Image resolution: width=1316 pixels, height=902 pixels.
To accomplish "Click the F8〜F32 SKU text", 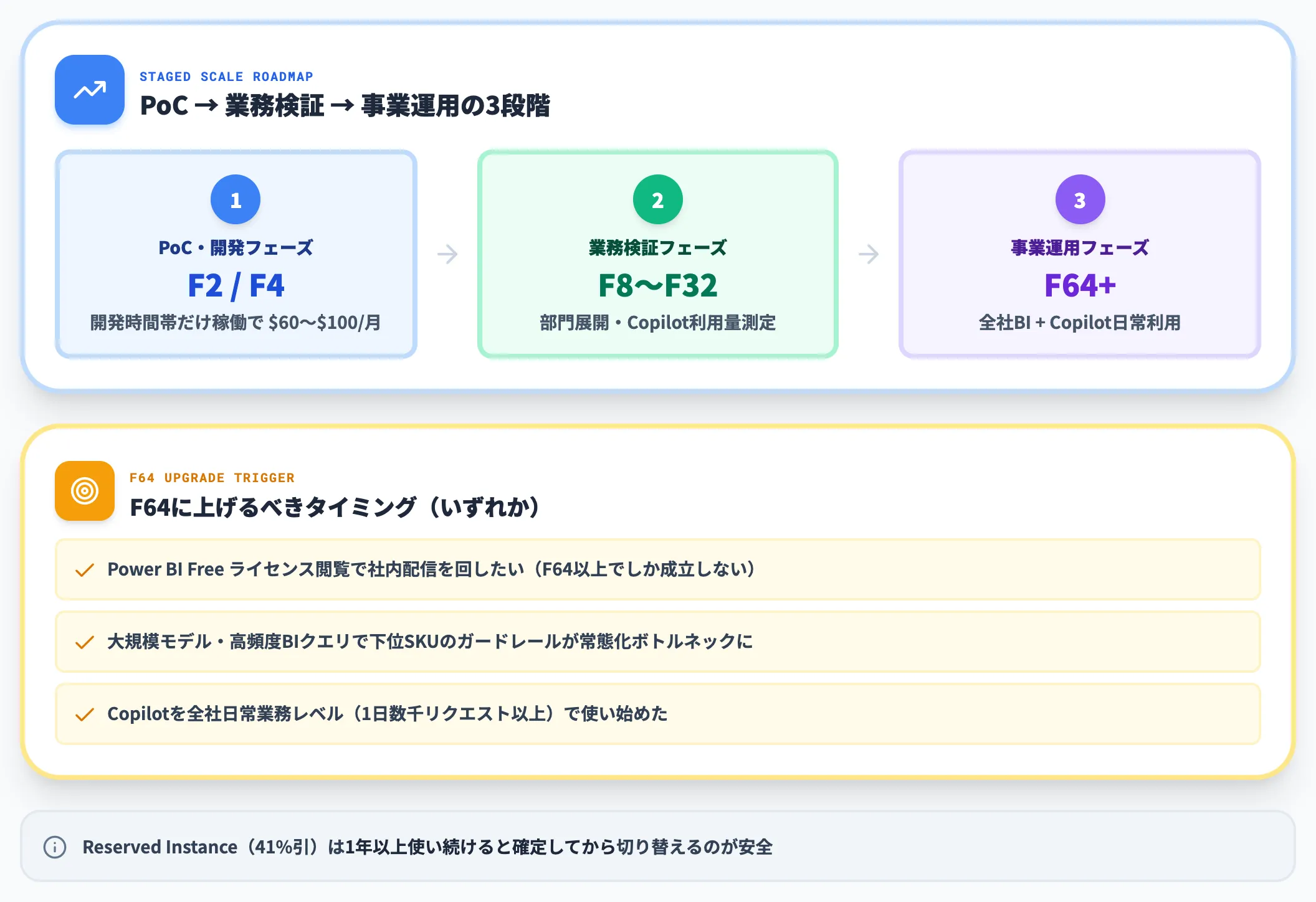I will tap(658, 286).
